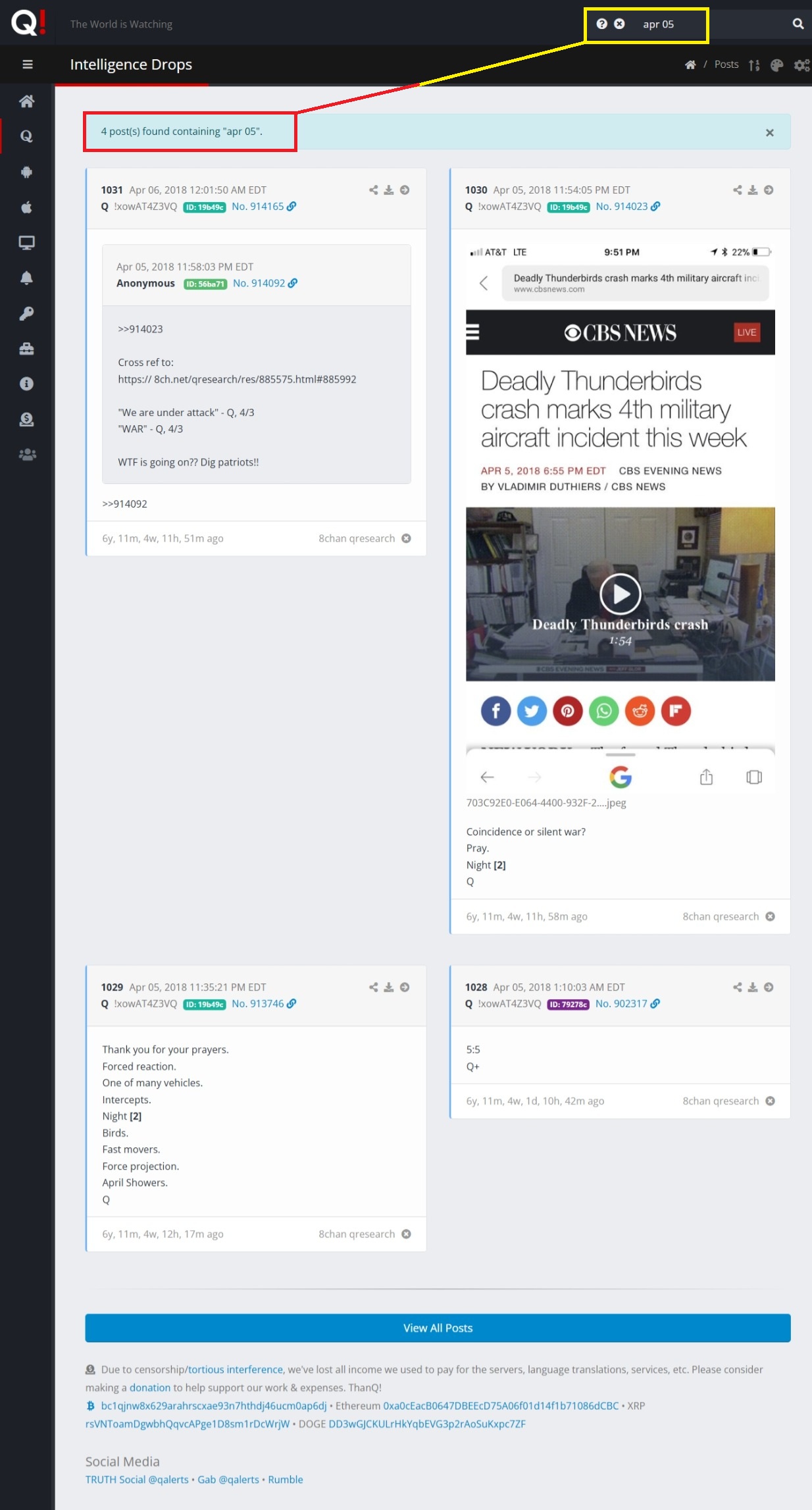
Task: Click the DOGE address starting DD3wGJCK
Action: tap(427, 1424)
